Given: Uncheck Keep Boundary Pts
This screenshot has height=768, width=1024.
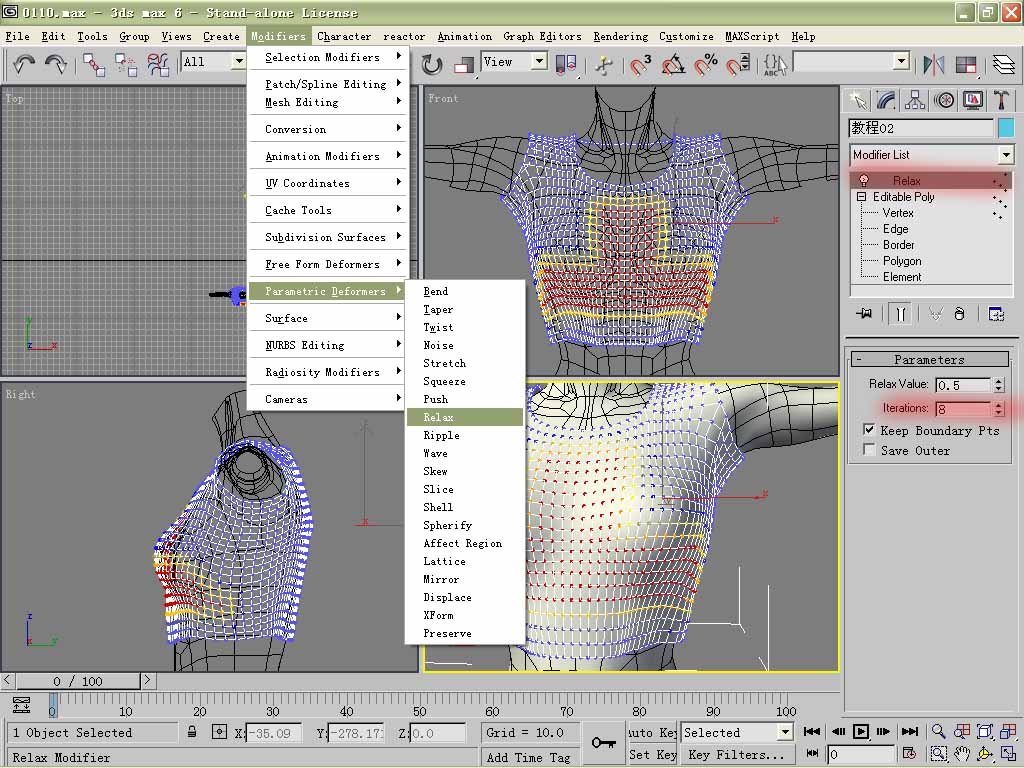Looking at the screenshot, I should pyautogui.click(x=869, y=430).
